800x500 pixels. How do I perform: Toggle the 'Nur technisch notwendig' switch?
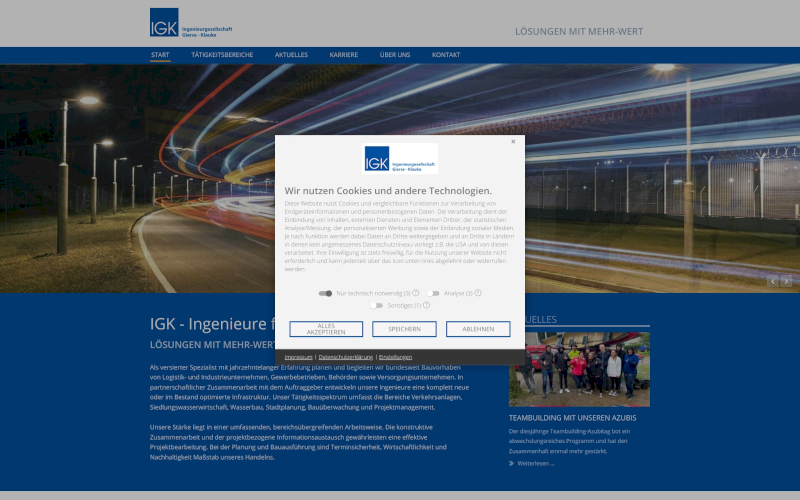pos(325,293)
